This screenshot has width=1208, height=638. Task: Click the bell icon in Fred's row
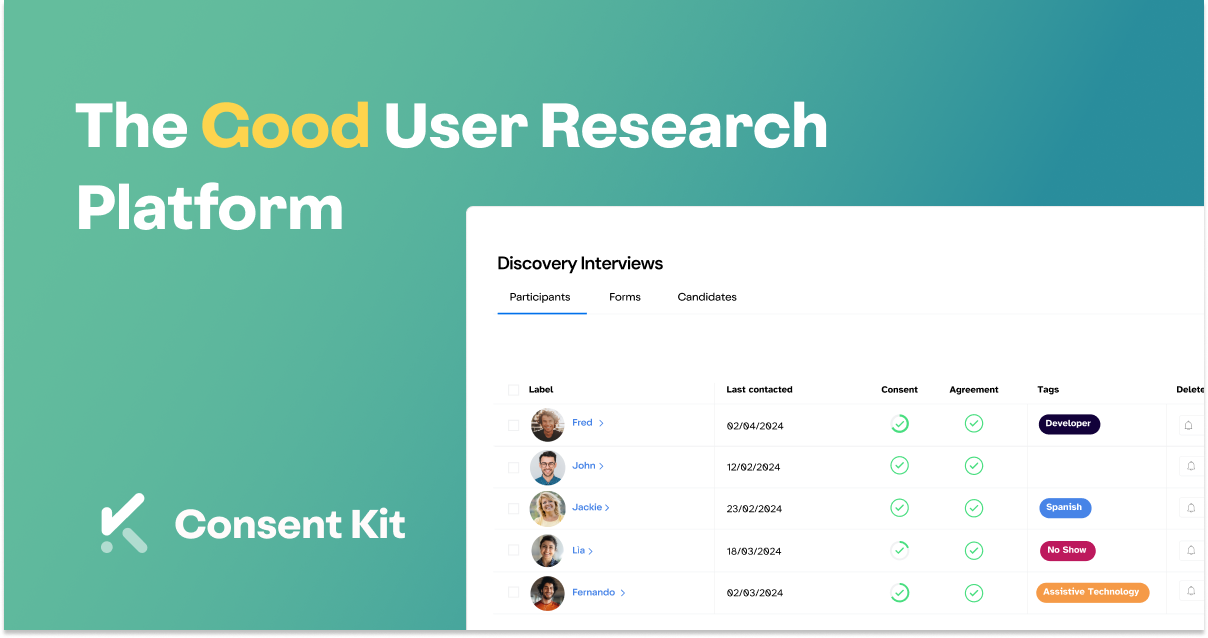(x=1189, y=425)
